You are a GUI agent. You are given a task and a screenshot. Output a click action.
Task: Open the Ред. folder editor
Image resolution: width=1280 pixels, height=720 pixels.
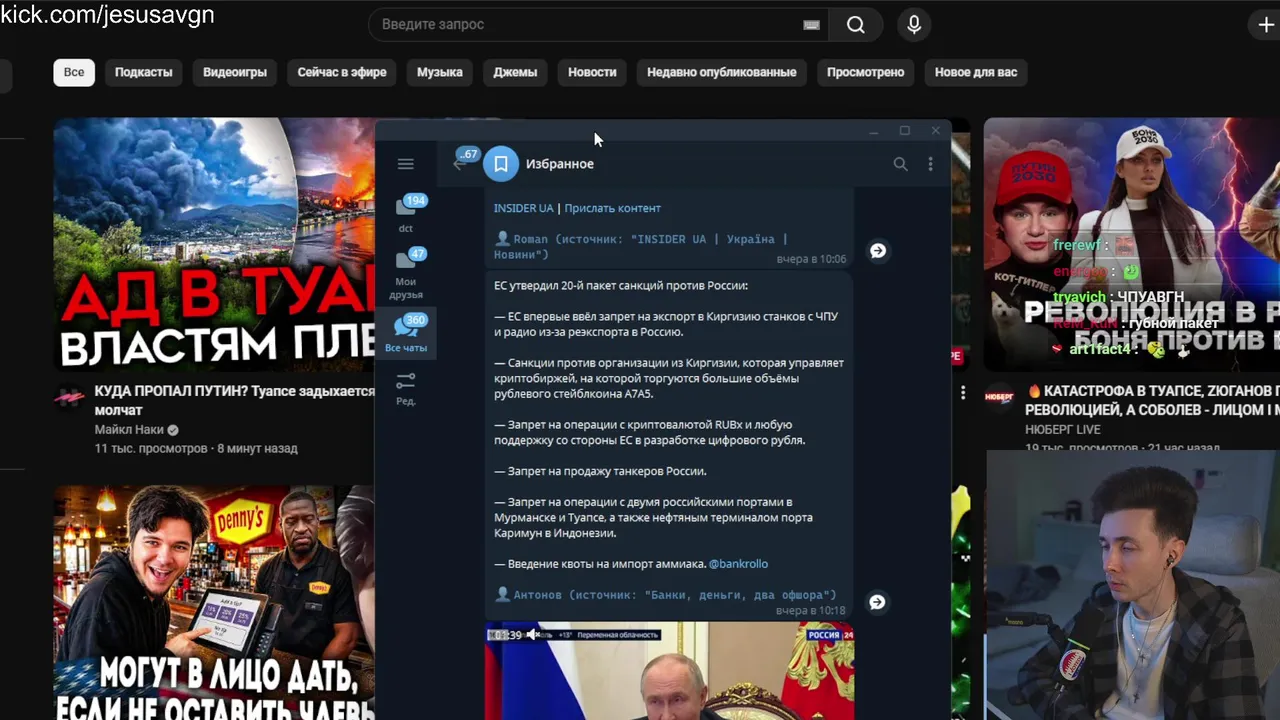pyautogui.click(x=406, y=388)
